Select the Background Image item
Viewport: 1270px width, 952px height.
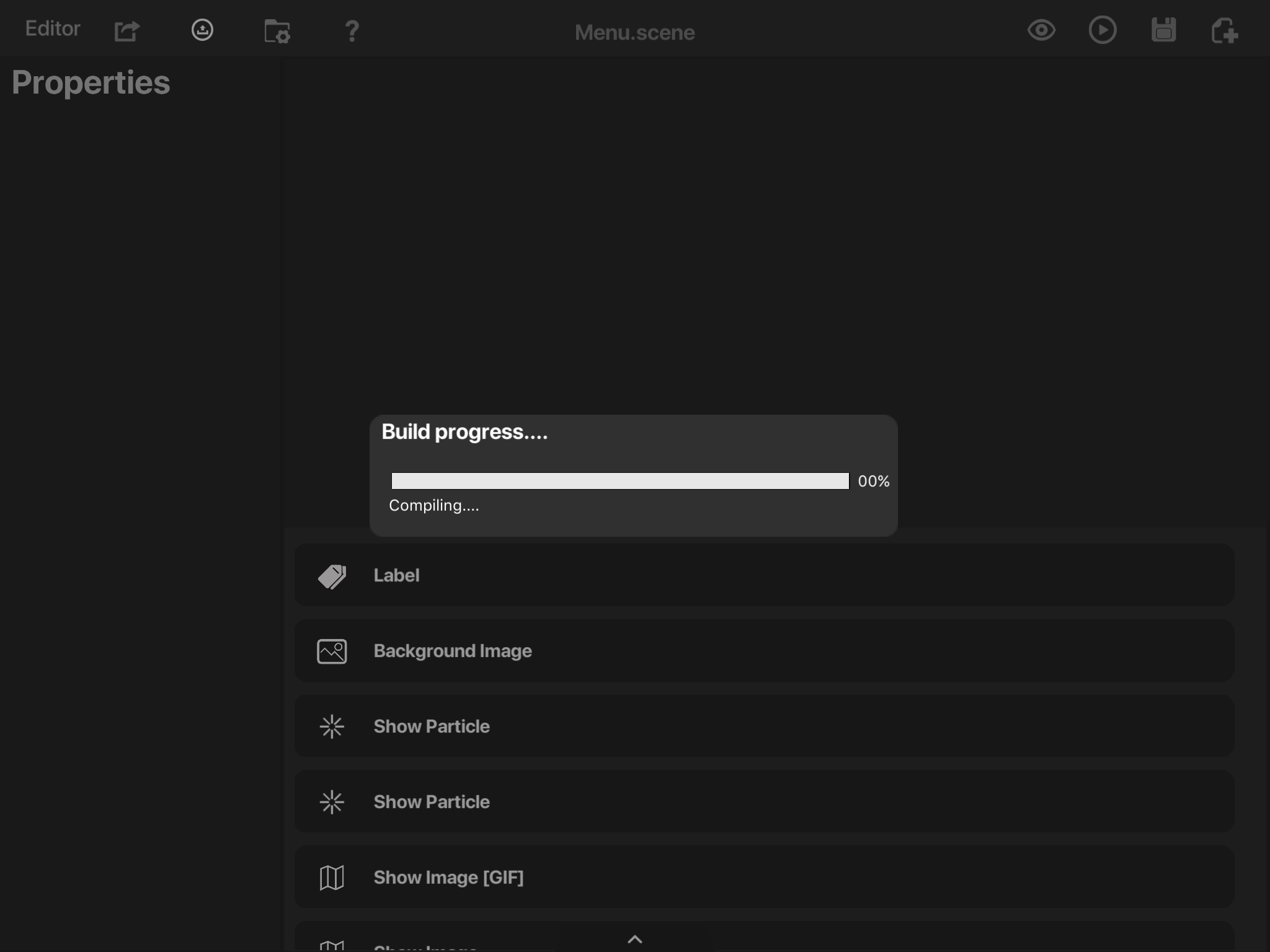764,651
